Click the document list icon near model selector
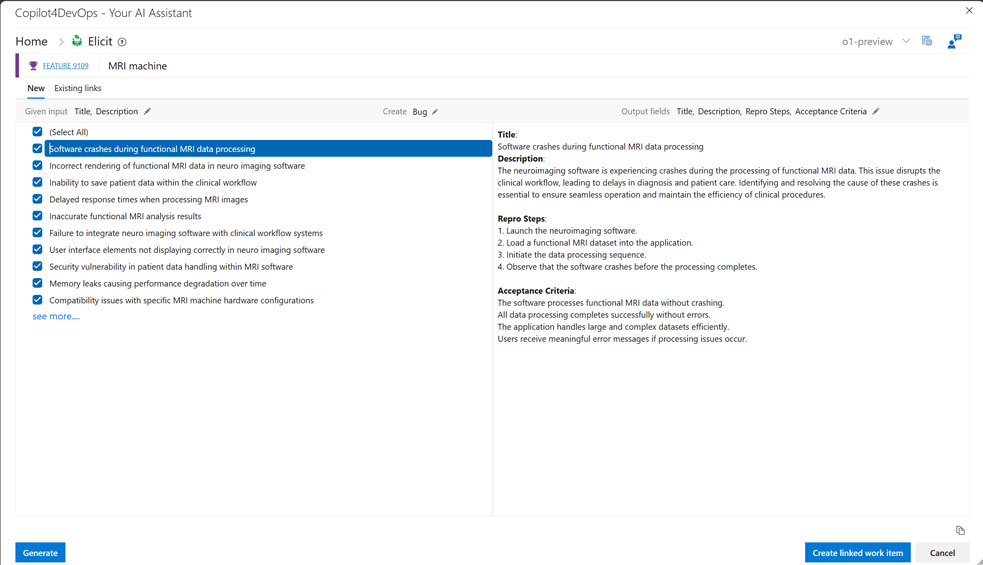Screen dimensions: 983x565 pyautogui.click(x=927, y=41)
